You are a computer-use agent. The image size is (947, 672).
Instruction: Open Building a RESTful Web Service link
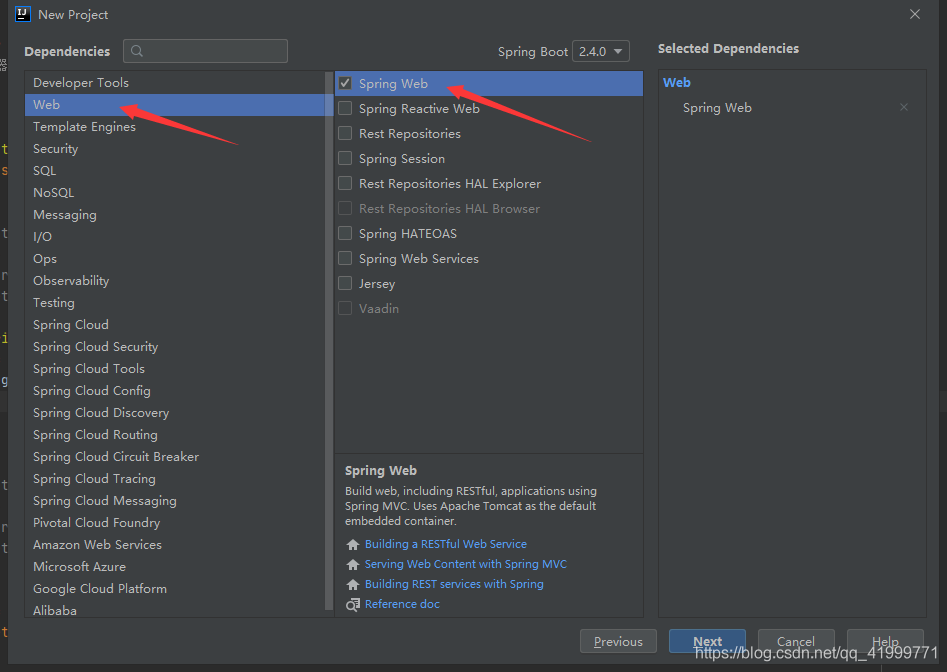click(x=446, y=545)
